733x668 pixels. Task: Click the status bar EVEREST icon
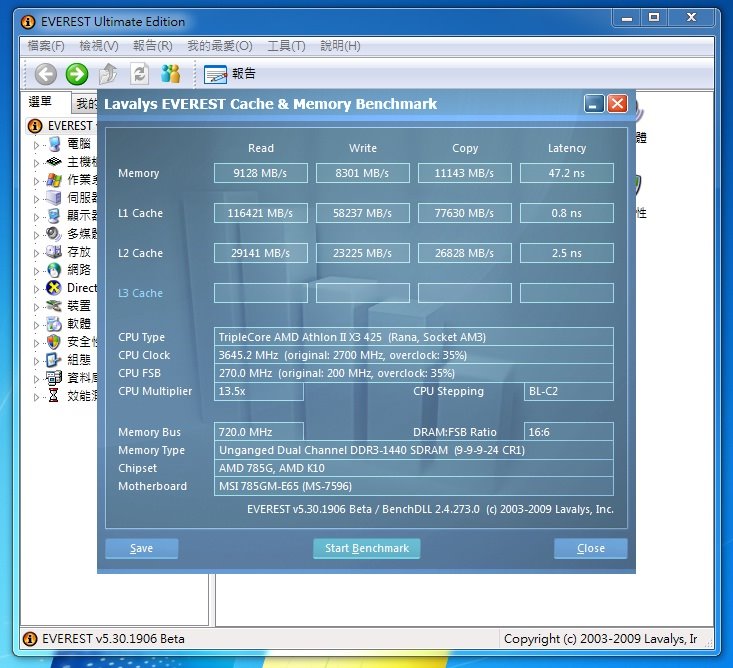click(30, 639)
